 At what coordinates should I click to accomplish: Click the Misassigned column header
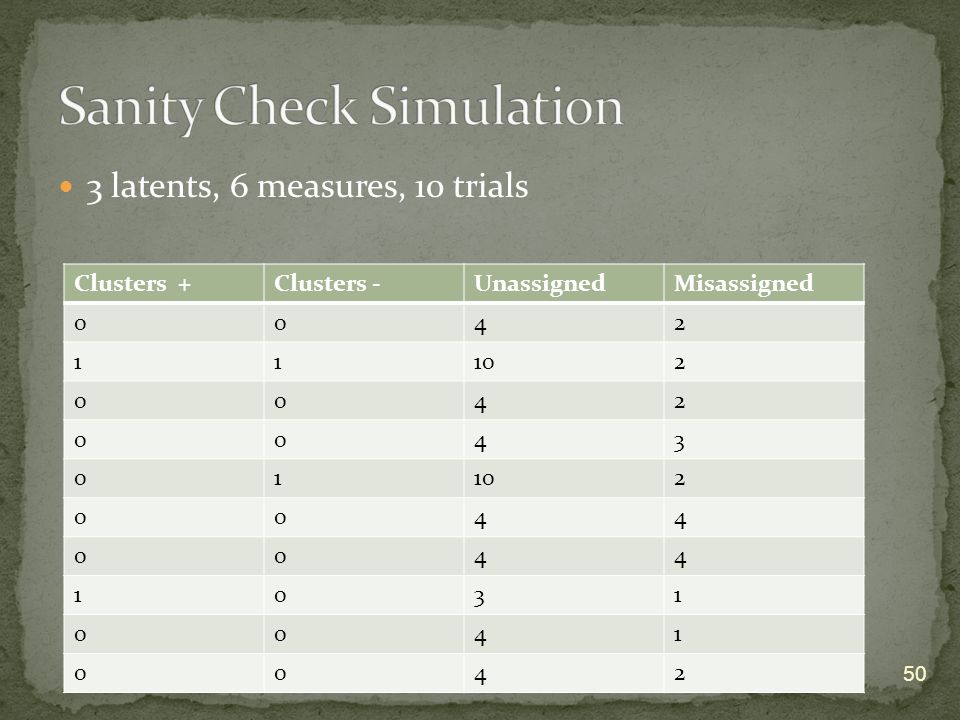click(764, 283)
